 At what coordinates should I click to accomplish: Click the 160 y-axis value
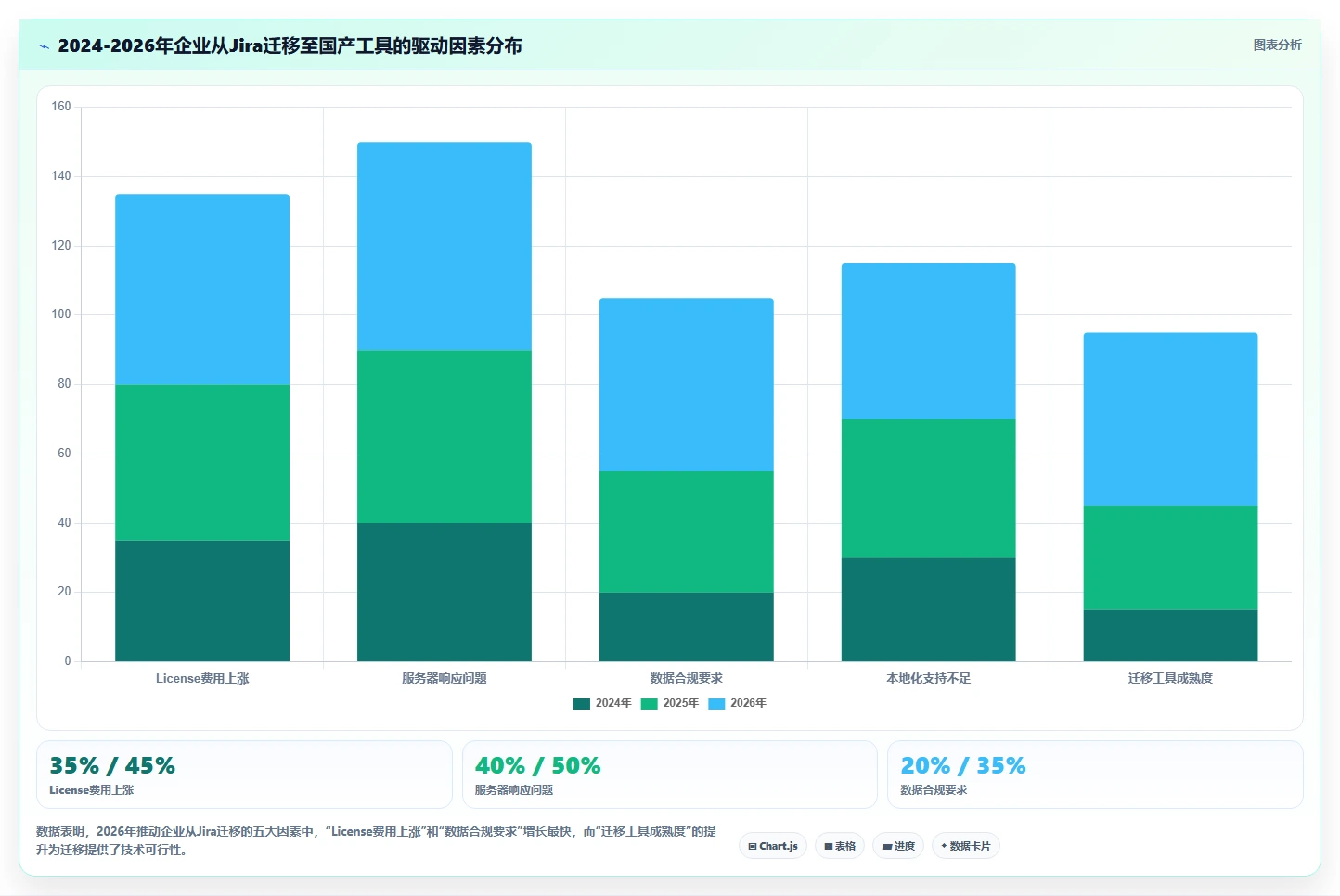pyautogui.click(x=61, y=107)
